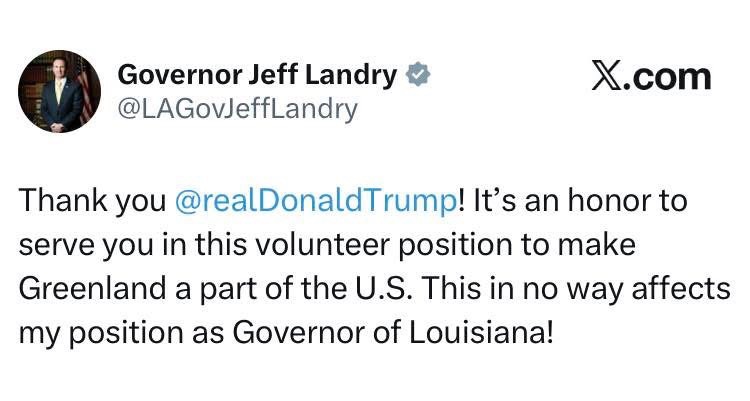
Task: Open the @realDonaldTrump mention link
Action: point(315,200)
